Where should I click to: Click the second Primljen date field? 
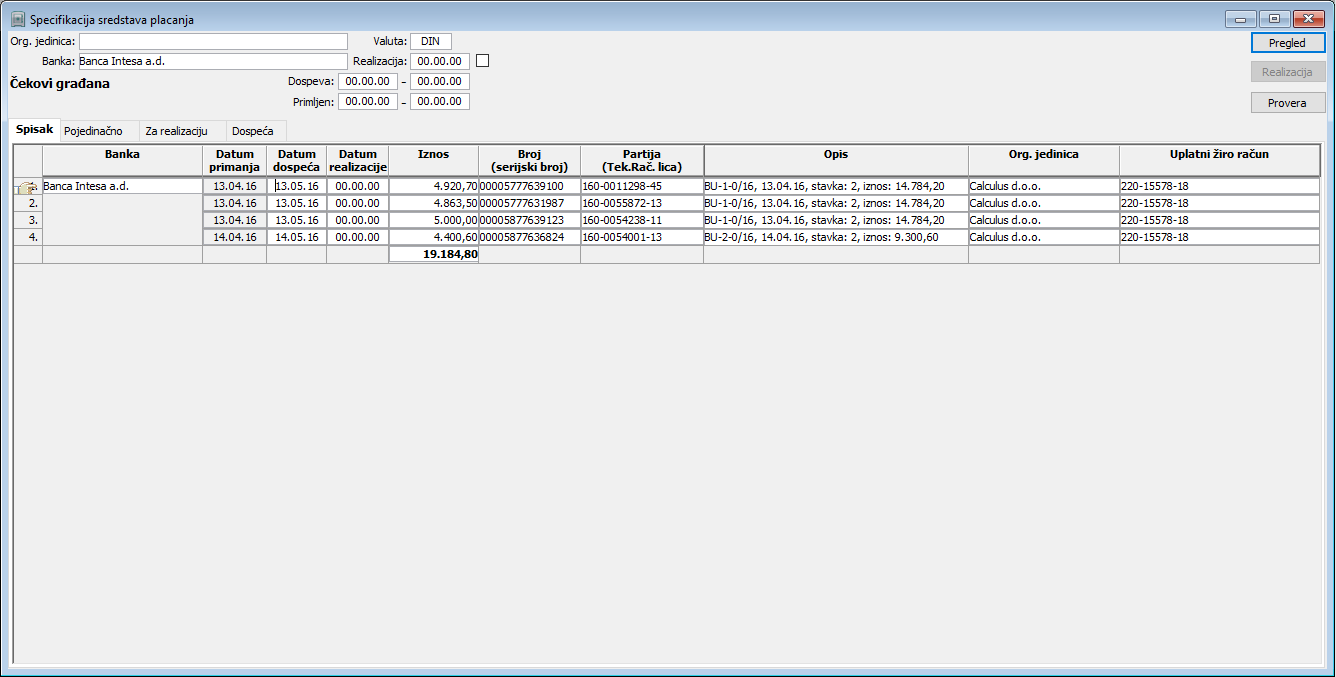click(x=440, y=101)
